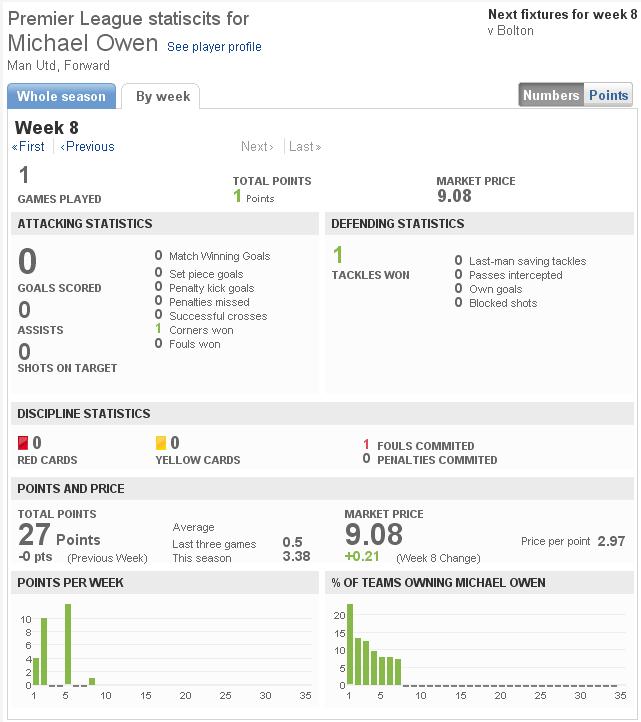Switch to Numbers view toggle
Image resolution: width=641 pixels, height=722 pixels.
point(551,95)
